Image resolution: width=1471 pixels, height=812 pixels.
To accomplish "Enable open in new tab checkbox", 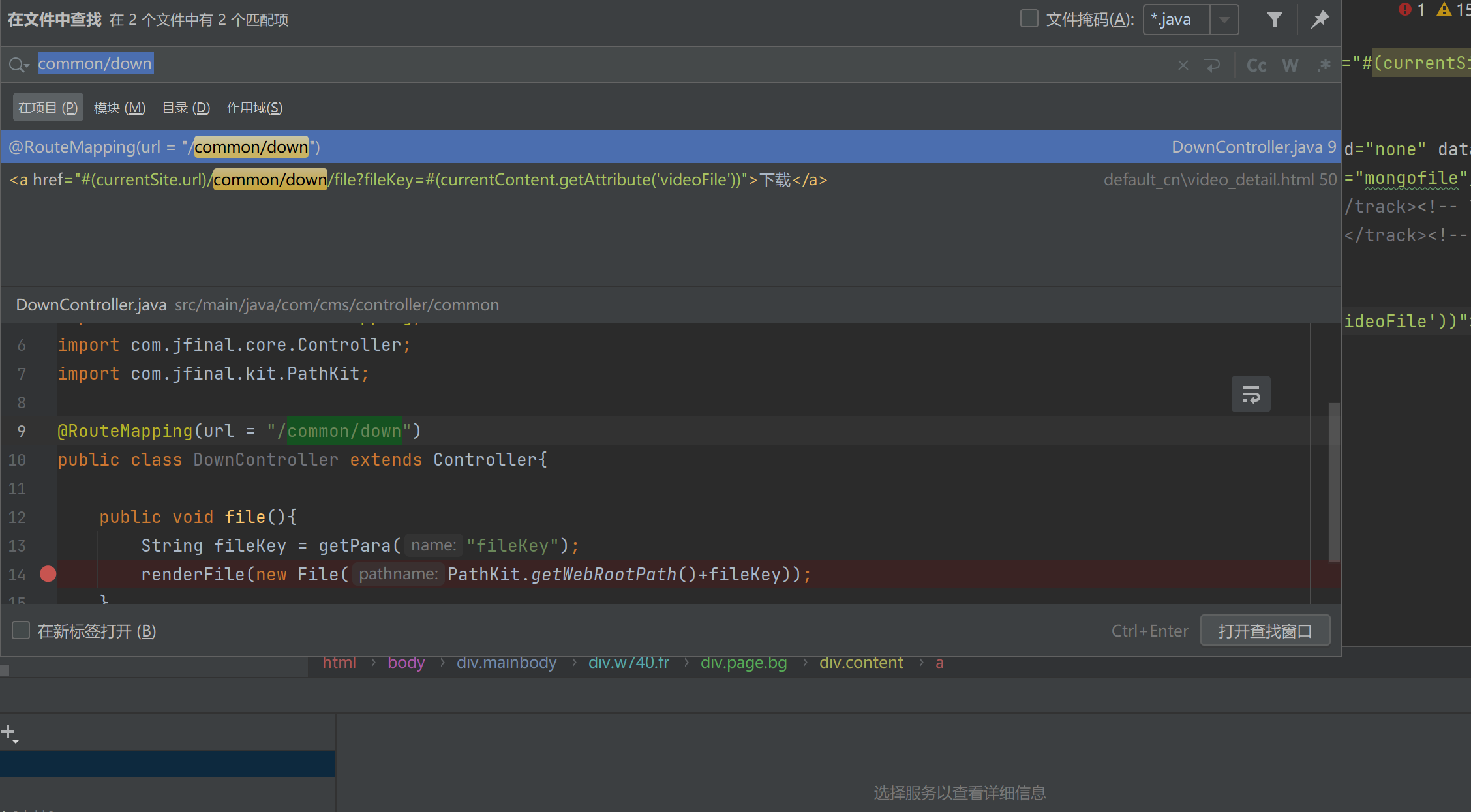I will [x=21, y=630].
